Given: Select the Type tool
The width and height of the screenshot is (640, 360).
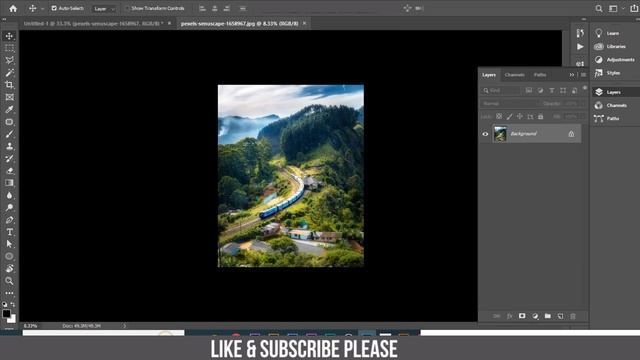Looking at the screenshot, I should (9, 232).
